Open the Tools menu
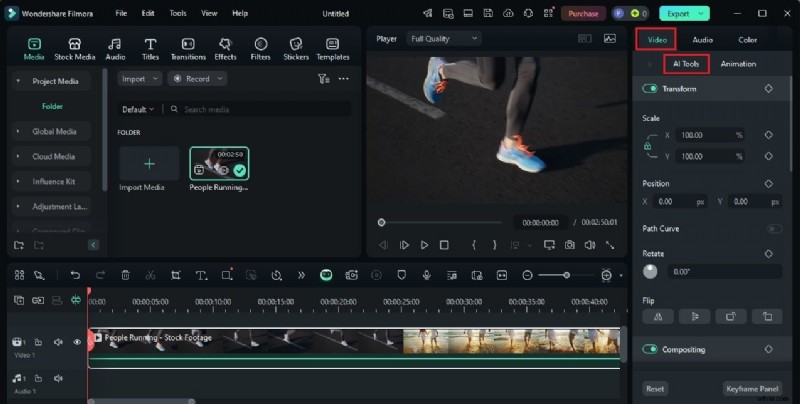Image resolution: width=800 pixels, height=404 pixels. 177,13
